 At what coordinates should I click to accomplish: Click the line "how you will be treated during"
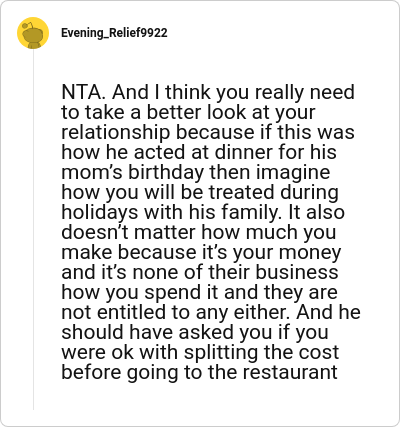(x=200, y=192)
